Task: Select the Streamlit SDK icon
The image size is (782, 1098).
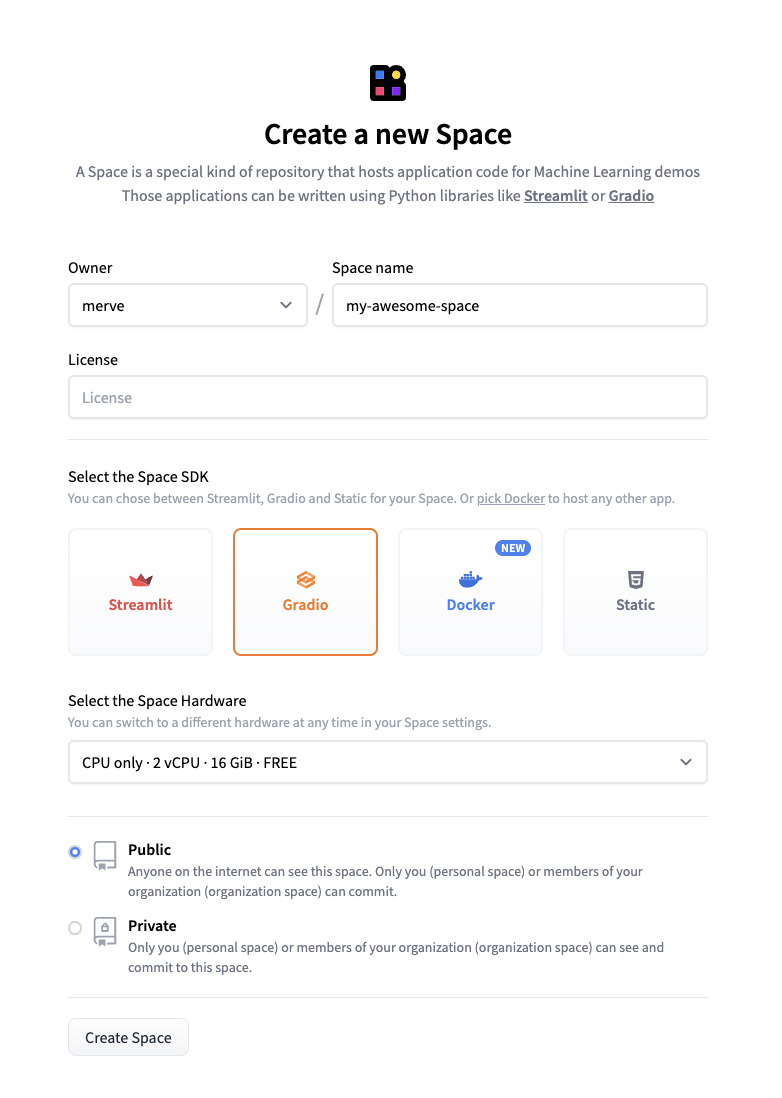Action: point(141,580)
